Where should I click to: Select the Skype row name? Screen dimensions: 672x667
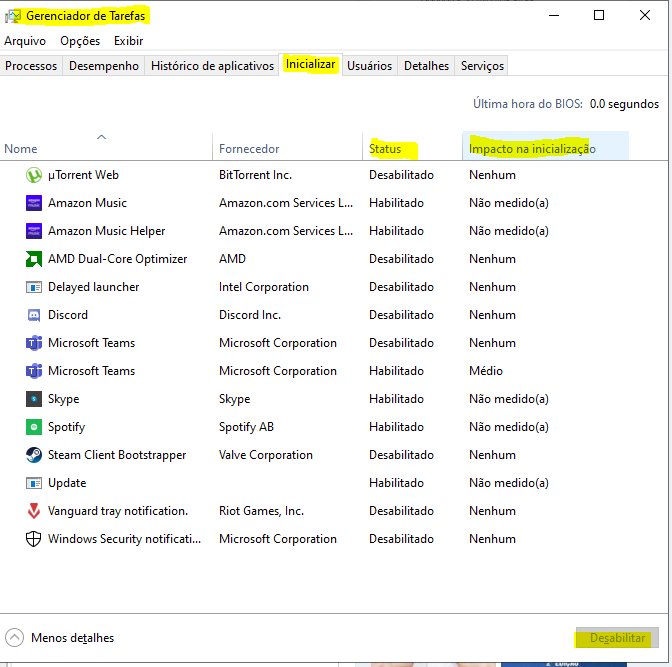click(x=63, y=399)
